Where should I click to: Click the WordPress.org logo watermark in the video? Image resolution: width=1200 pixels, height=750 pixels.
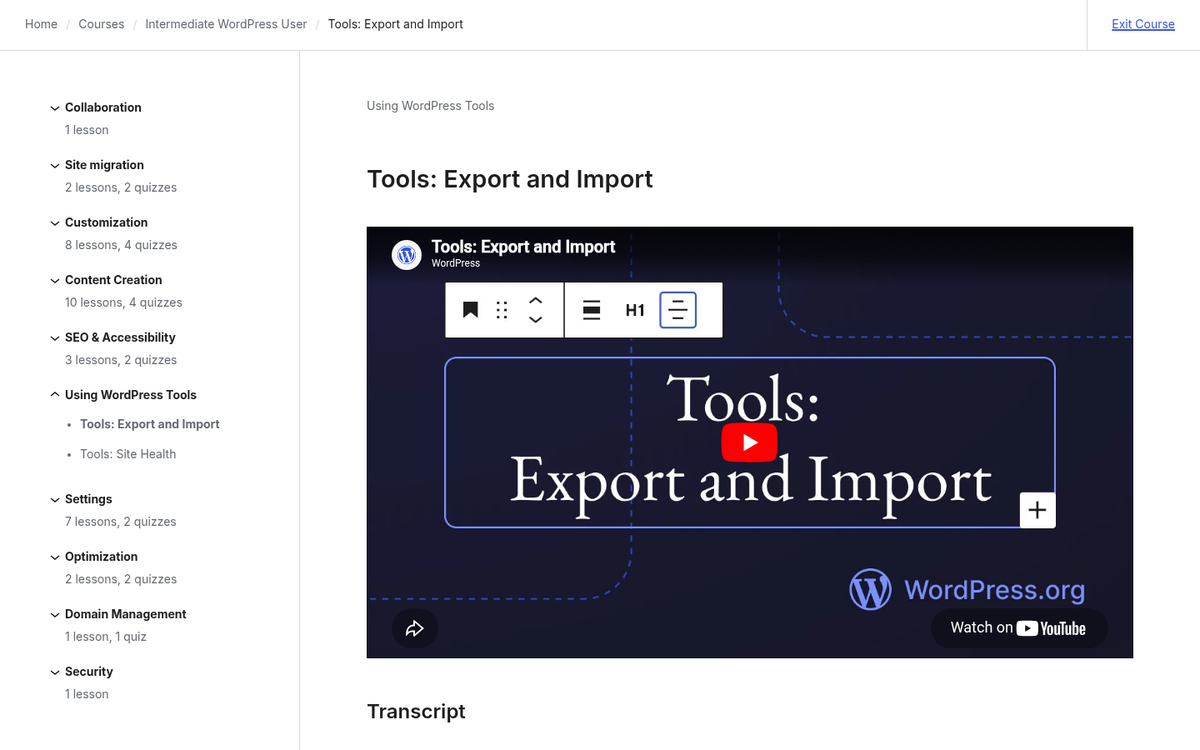click(x=969, y=589)
